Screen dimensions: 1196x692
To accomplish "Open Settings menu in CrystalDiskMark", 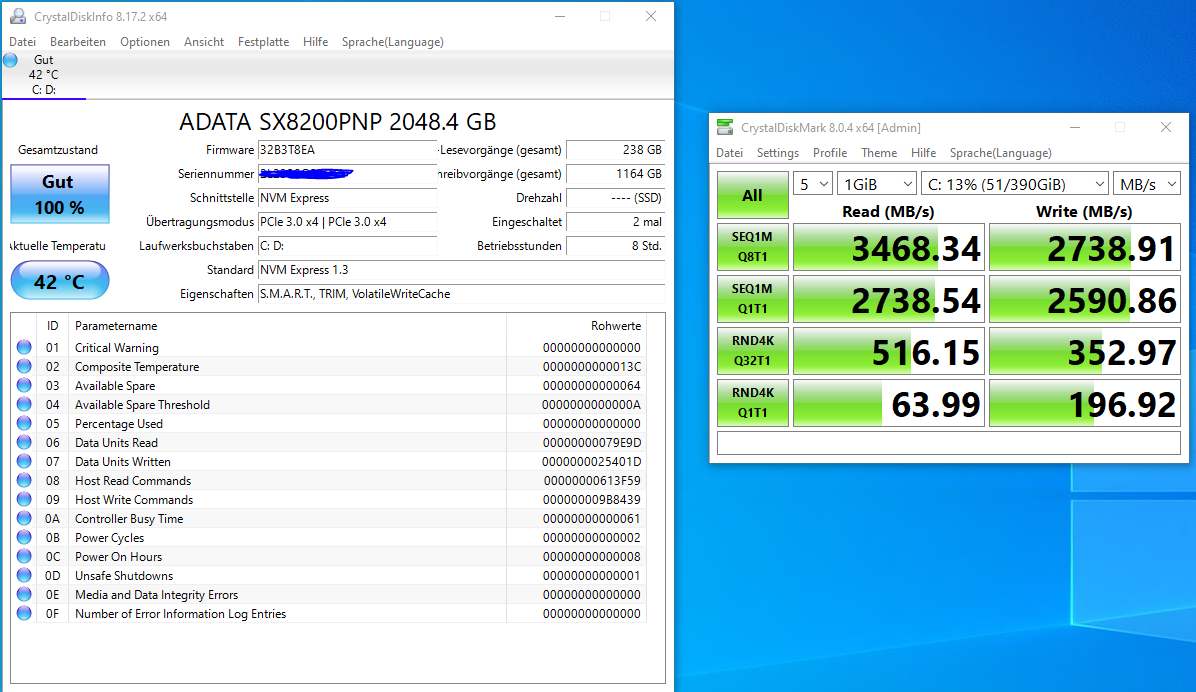I will point(777,153).
